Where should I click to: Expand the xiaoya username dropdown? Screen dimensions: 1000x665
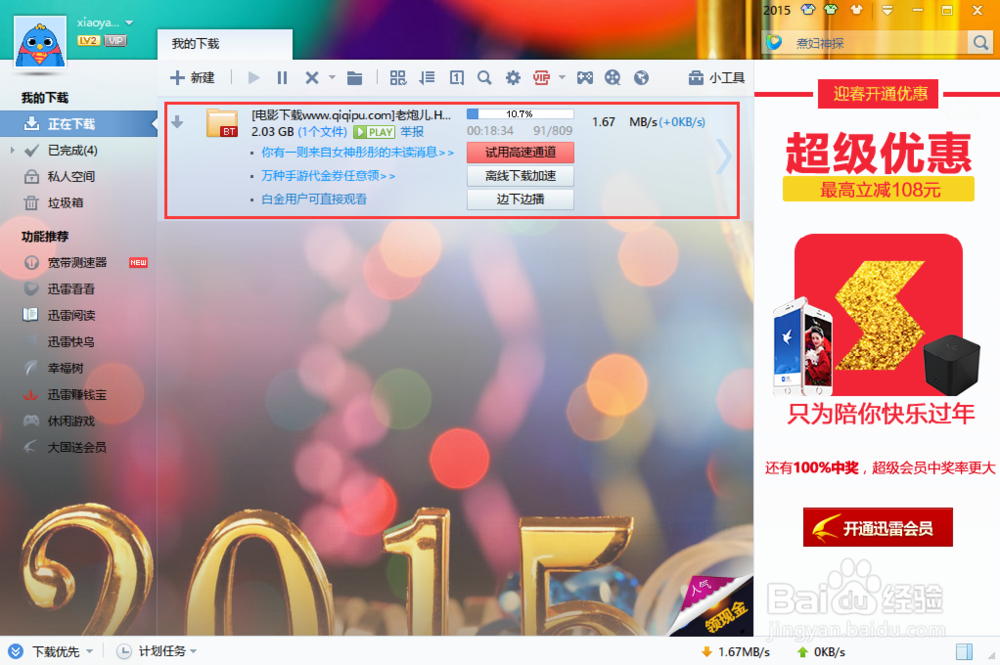(129, 22)
